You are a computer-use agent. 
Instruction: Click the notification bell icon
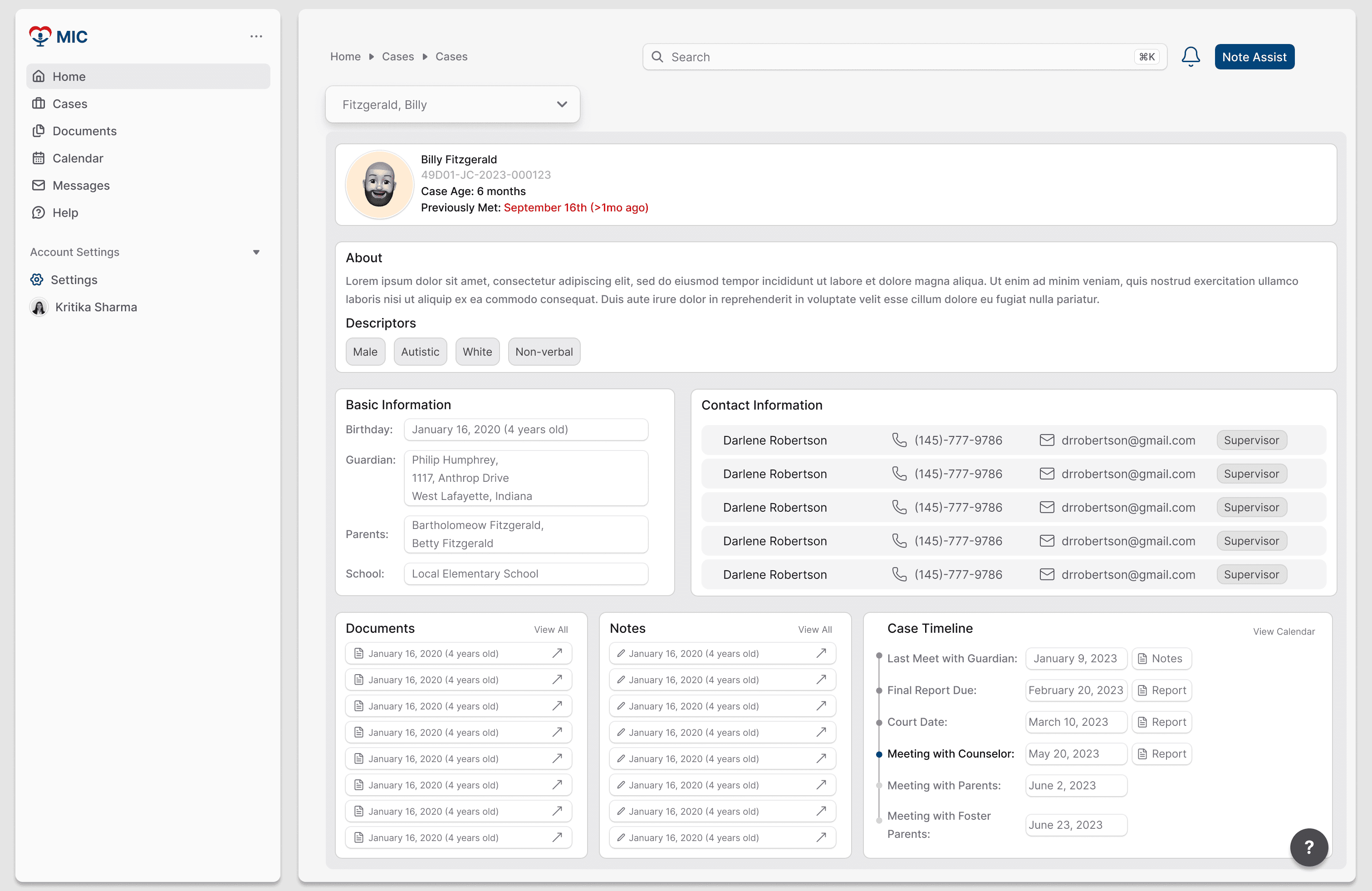1191,56
